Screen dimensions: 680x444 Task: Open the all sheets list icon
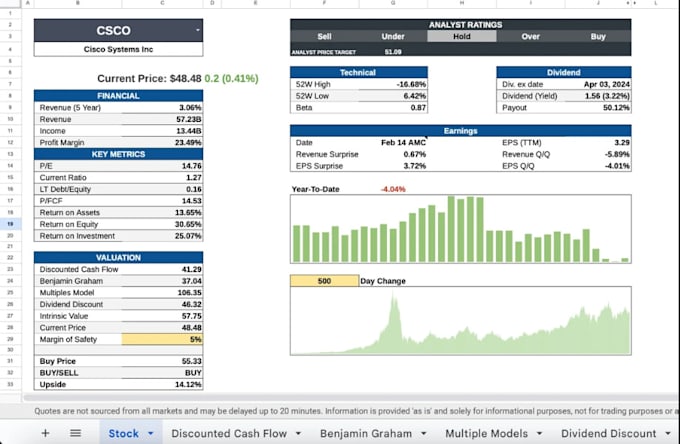point(75,433)
